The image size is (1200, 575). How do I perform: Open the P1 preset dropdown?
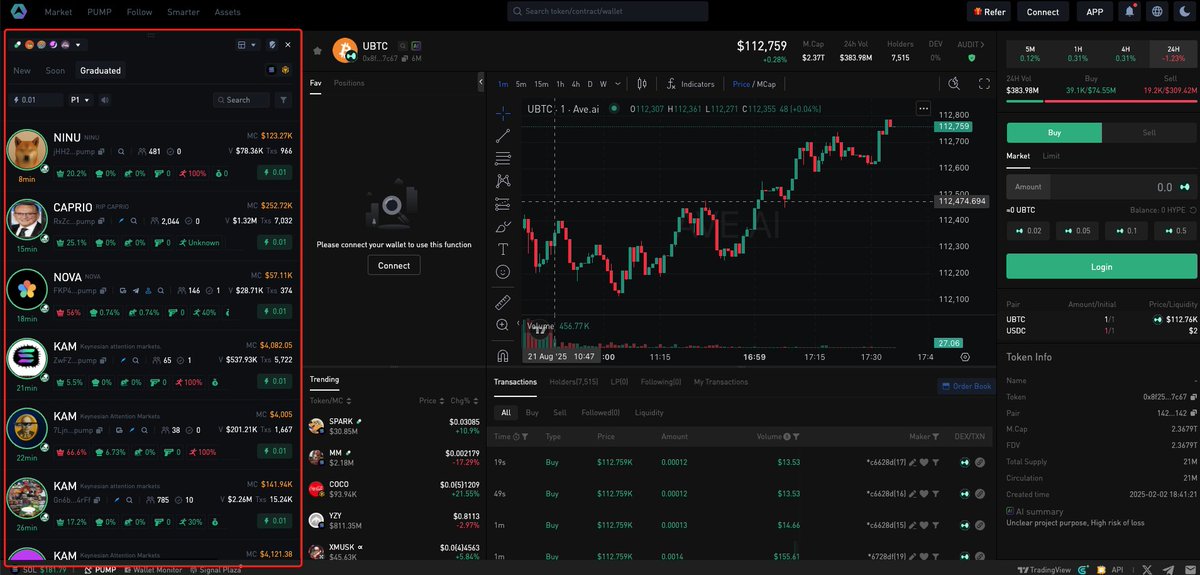tap(80, 100)
